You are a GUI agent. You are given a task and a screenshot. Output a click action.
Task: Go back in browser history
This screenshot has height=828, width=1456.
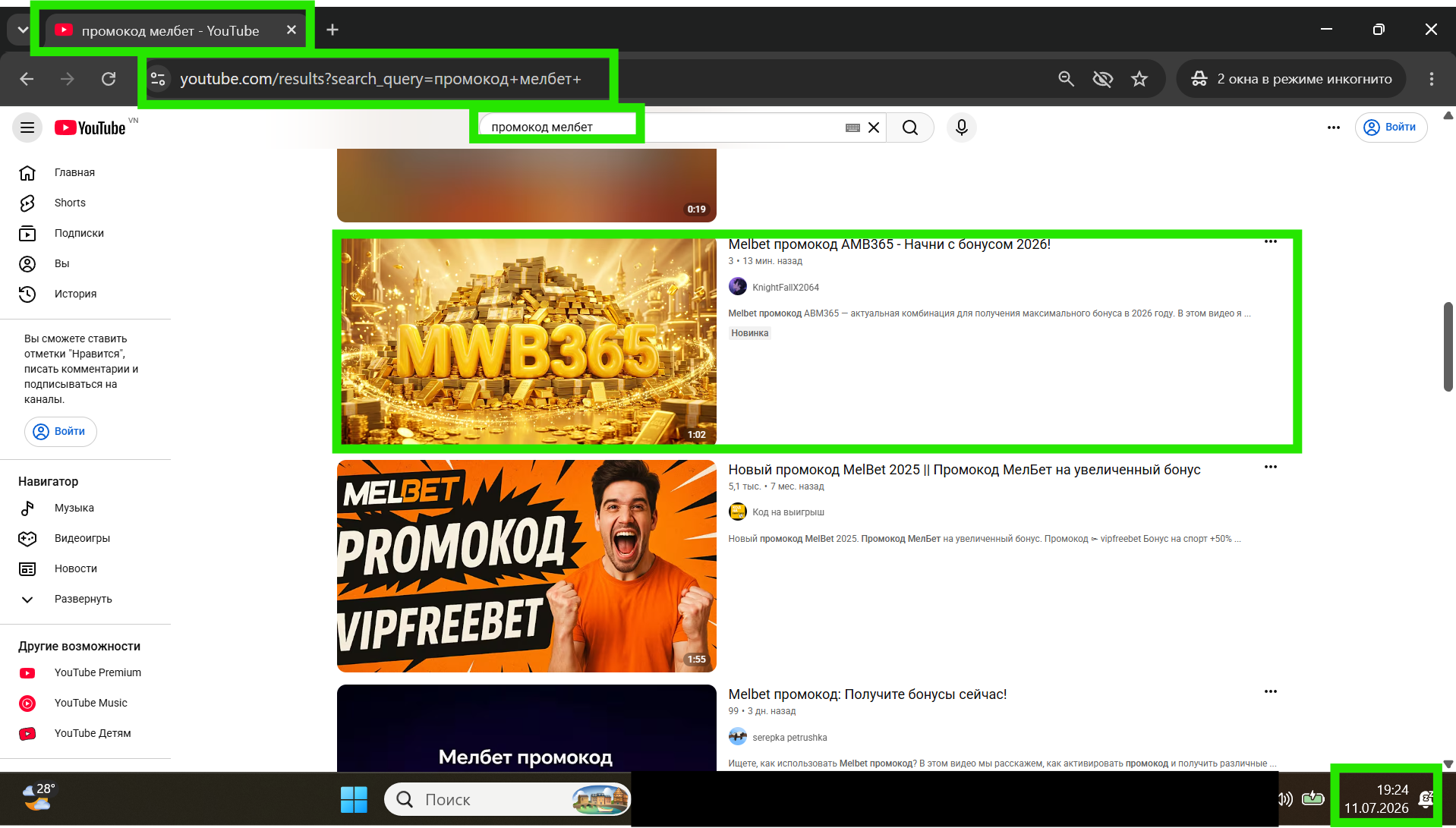pos(27,79)
